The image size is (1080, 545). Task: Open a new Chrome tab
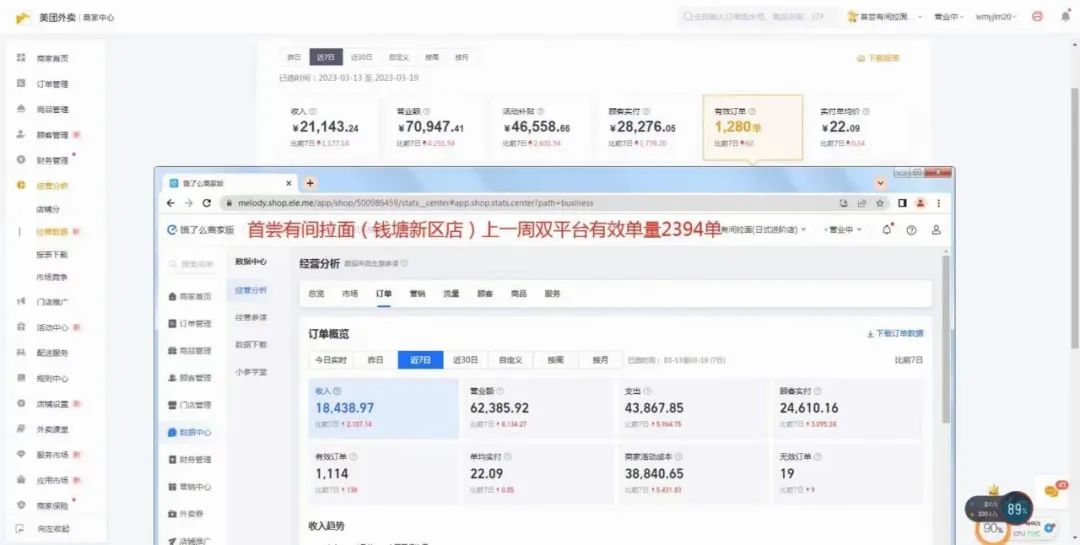310,183
